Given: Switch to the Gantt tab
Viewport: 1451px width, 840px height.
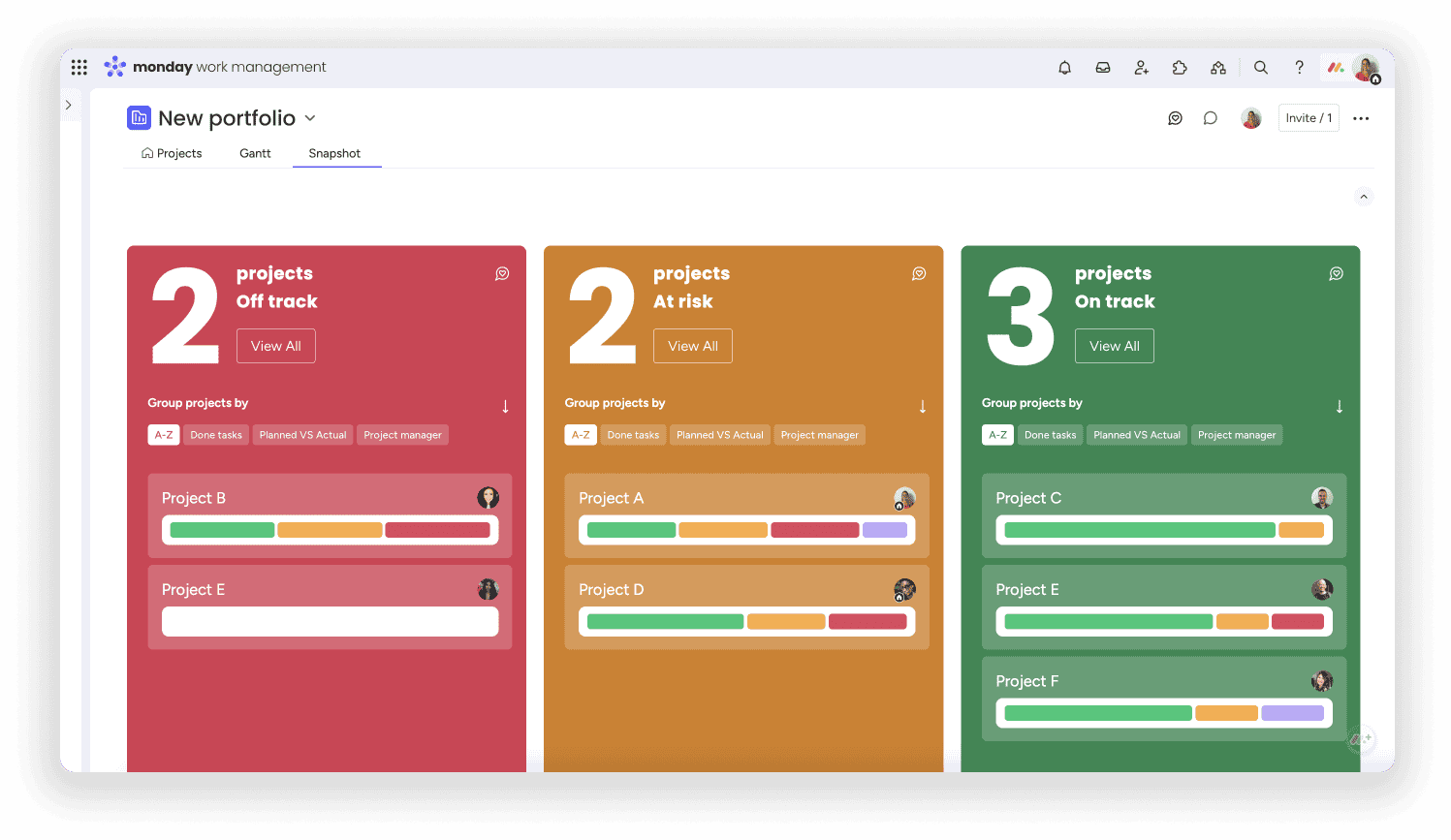Looking at the screenshot, I should [255, 153].
